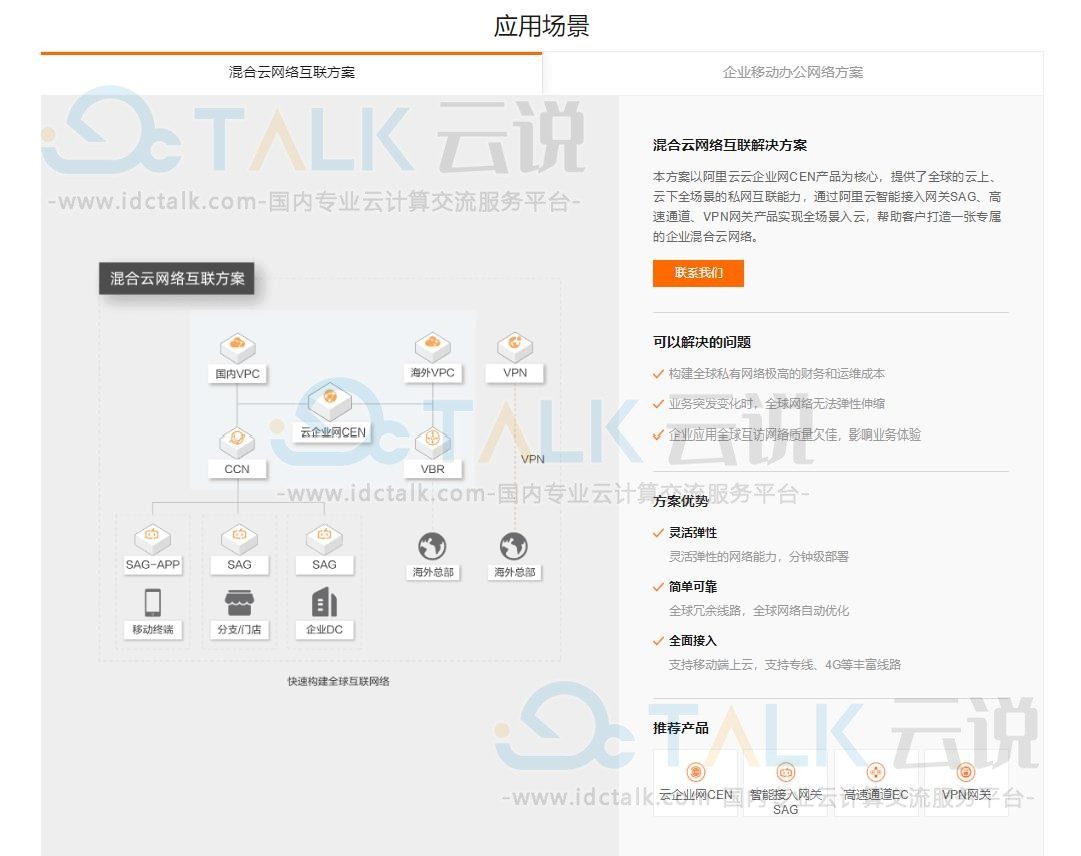Viewport: 1081px width, 856px height.
Task: Click the 推荐产品 heading
Action: pos(681,728)
